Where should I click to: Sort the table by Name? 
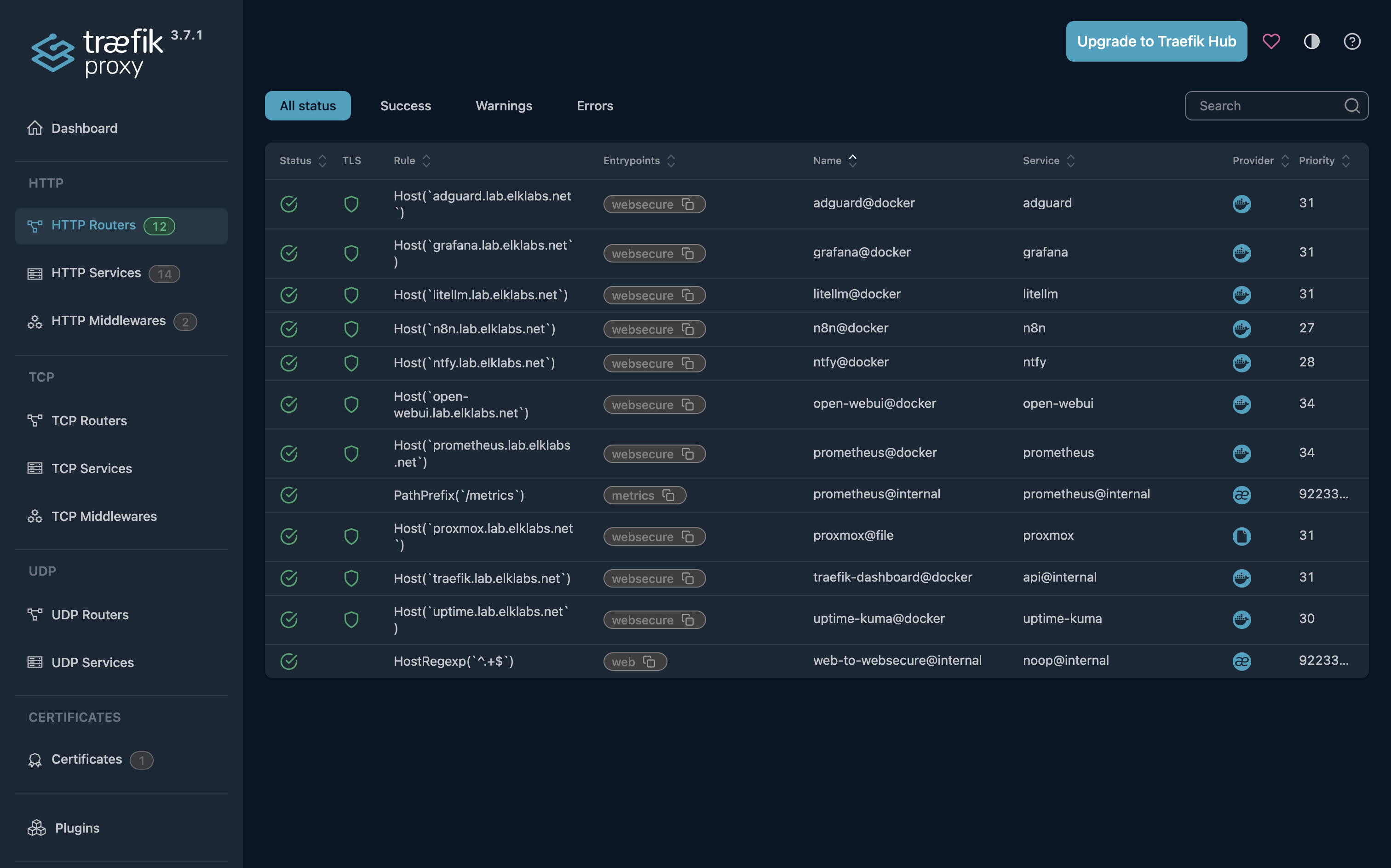tap(834, 161)
